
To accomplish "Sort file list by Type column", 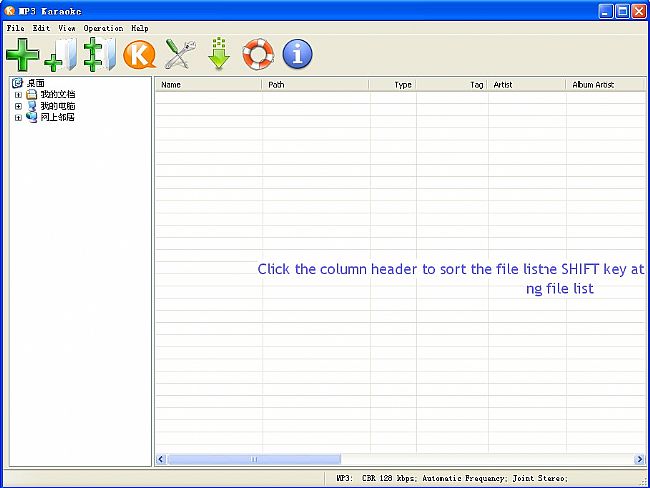I will pyautogui.click(x=393, y=85).
